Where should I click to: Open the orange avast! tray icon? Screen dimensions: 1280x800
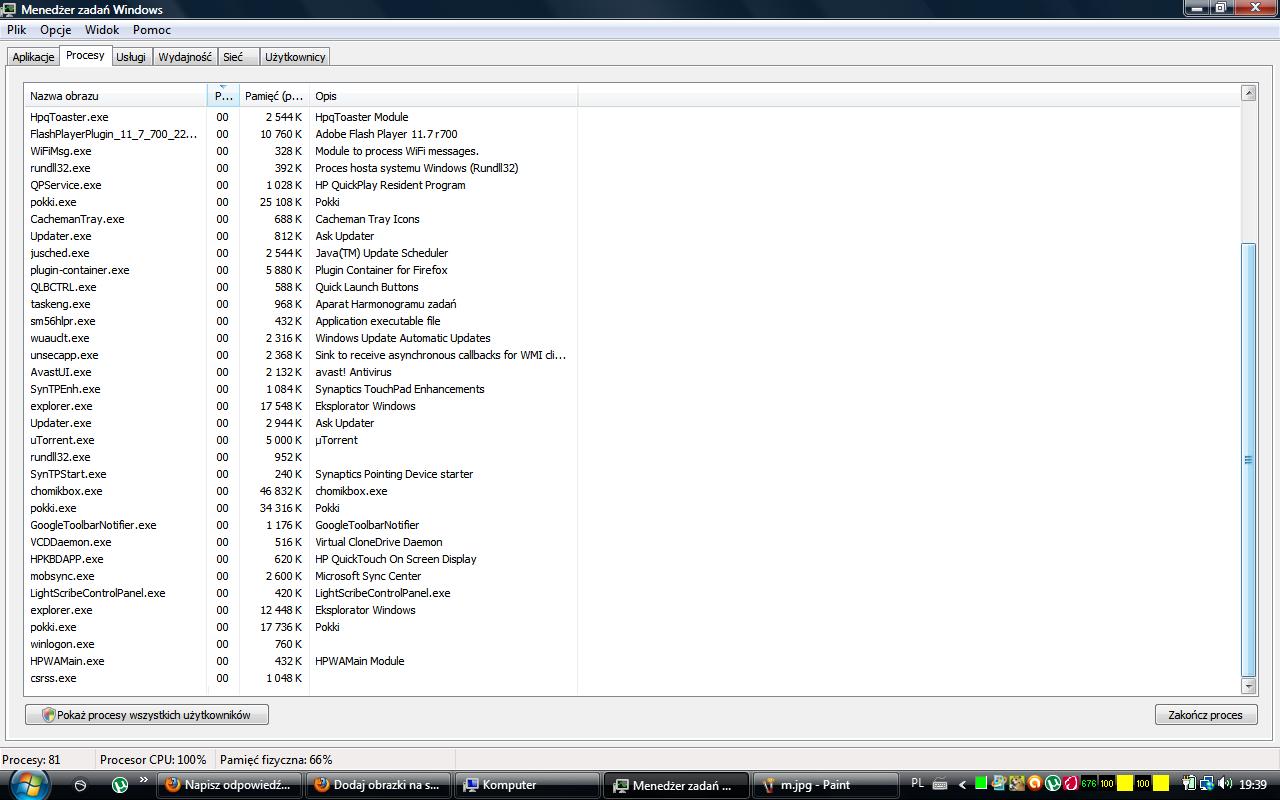(1035, 784)
